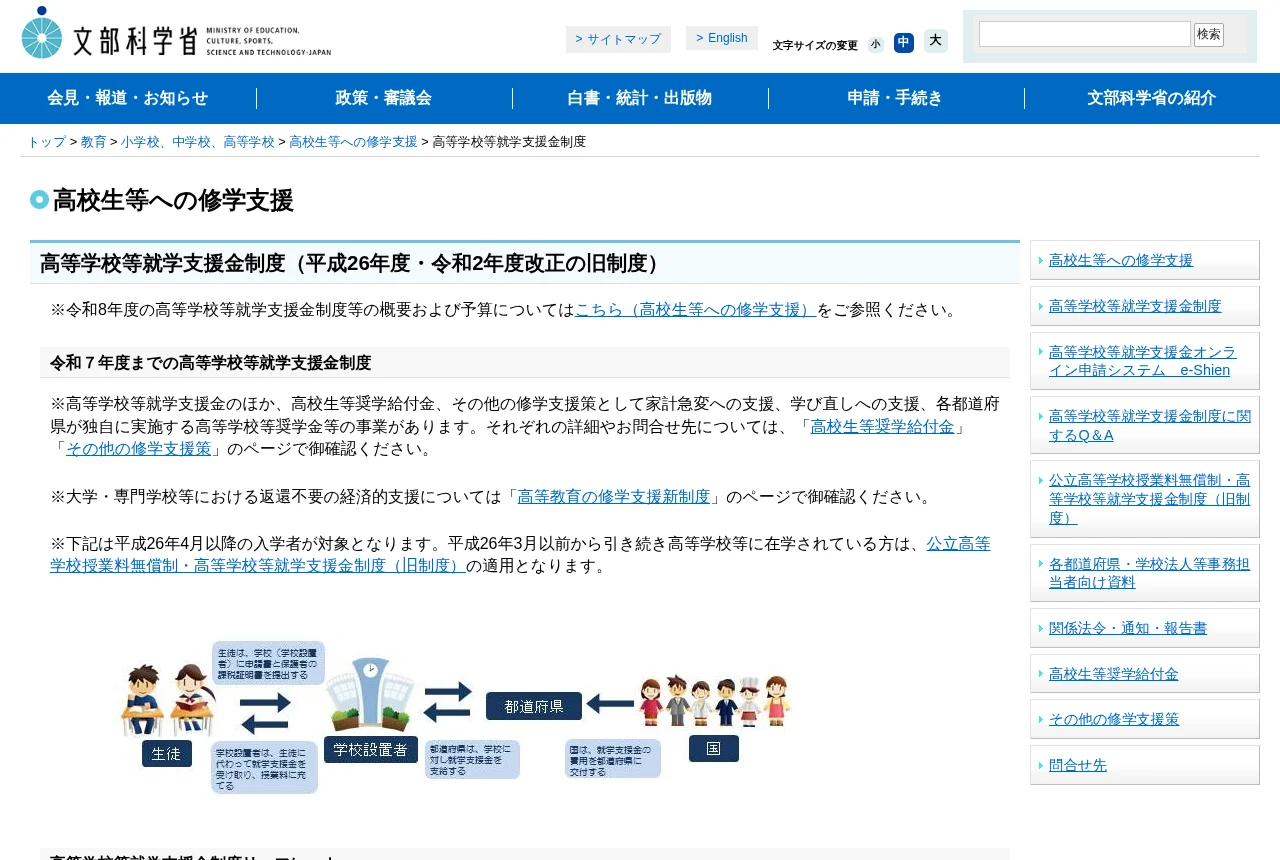Open sidebar item その他の修学支援策
The image size is (1280, 860).
[1145, 719]
